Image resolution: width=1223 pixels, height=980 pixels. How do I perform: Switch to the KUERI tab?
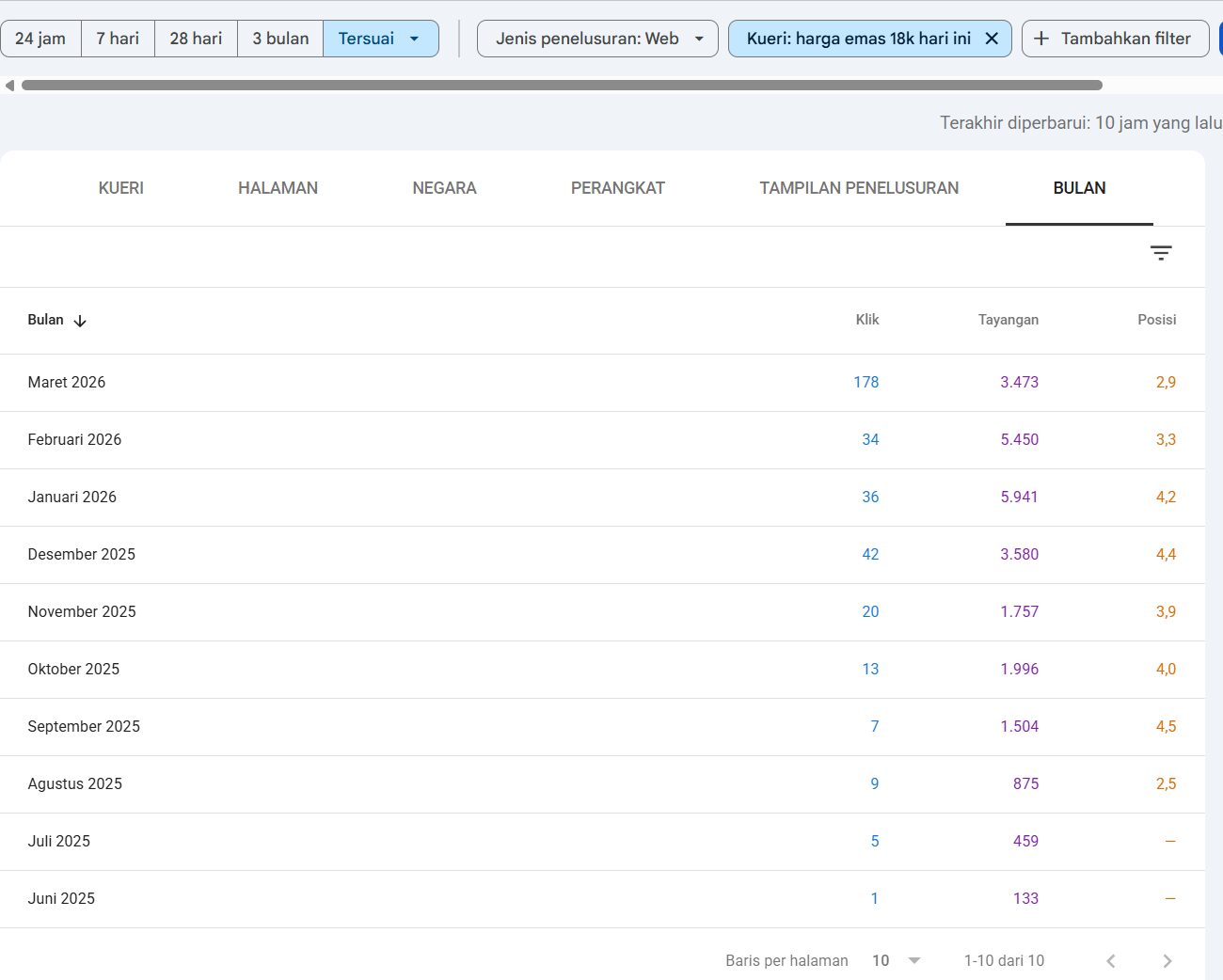point(121,188)
